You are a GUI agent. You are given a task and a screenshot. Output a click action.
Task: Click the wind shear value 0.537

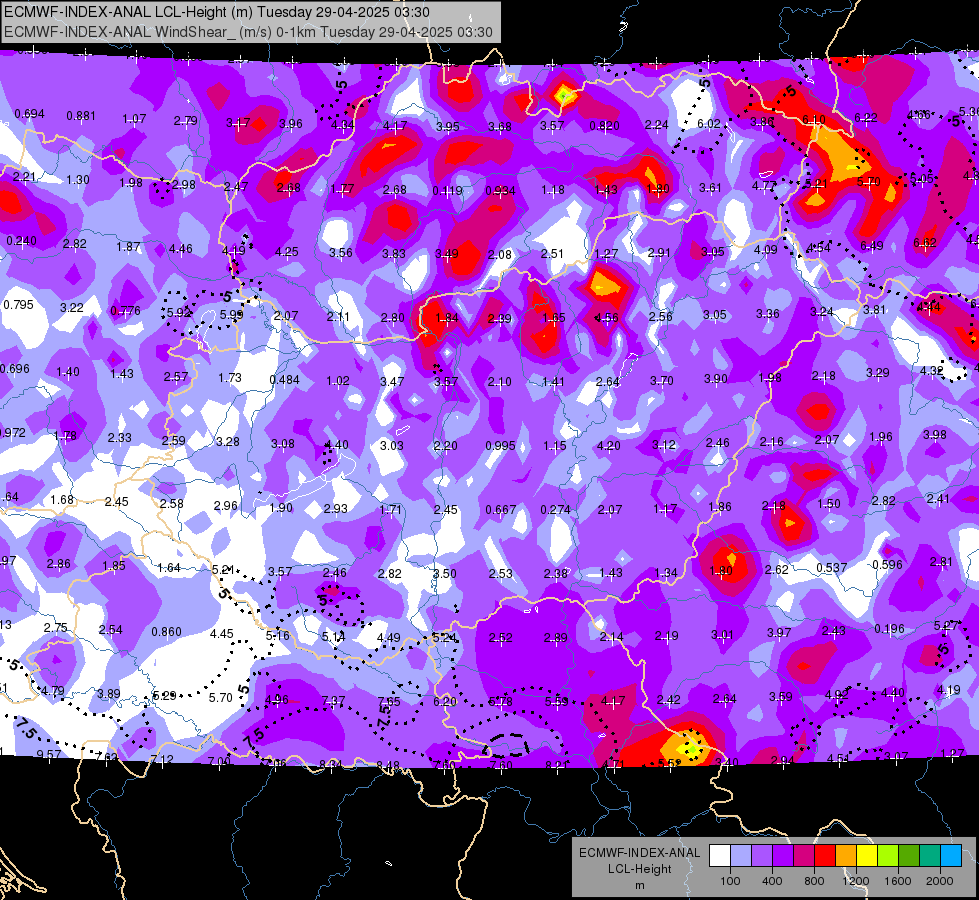point(832,568)
